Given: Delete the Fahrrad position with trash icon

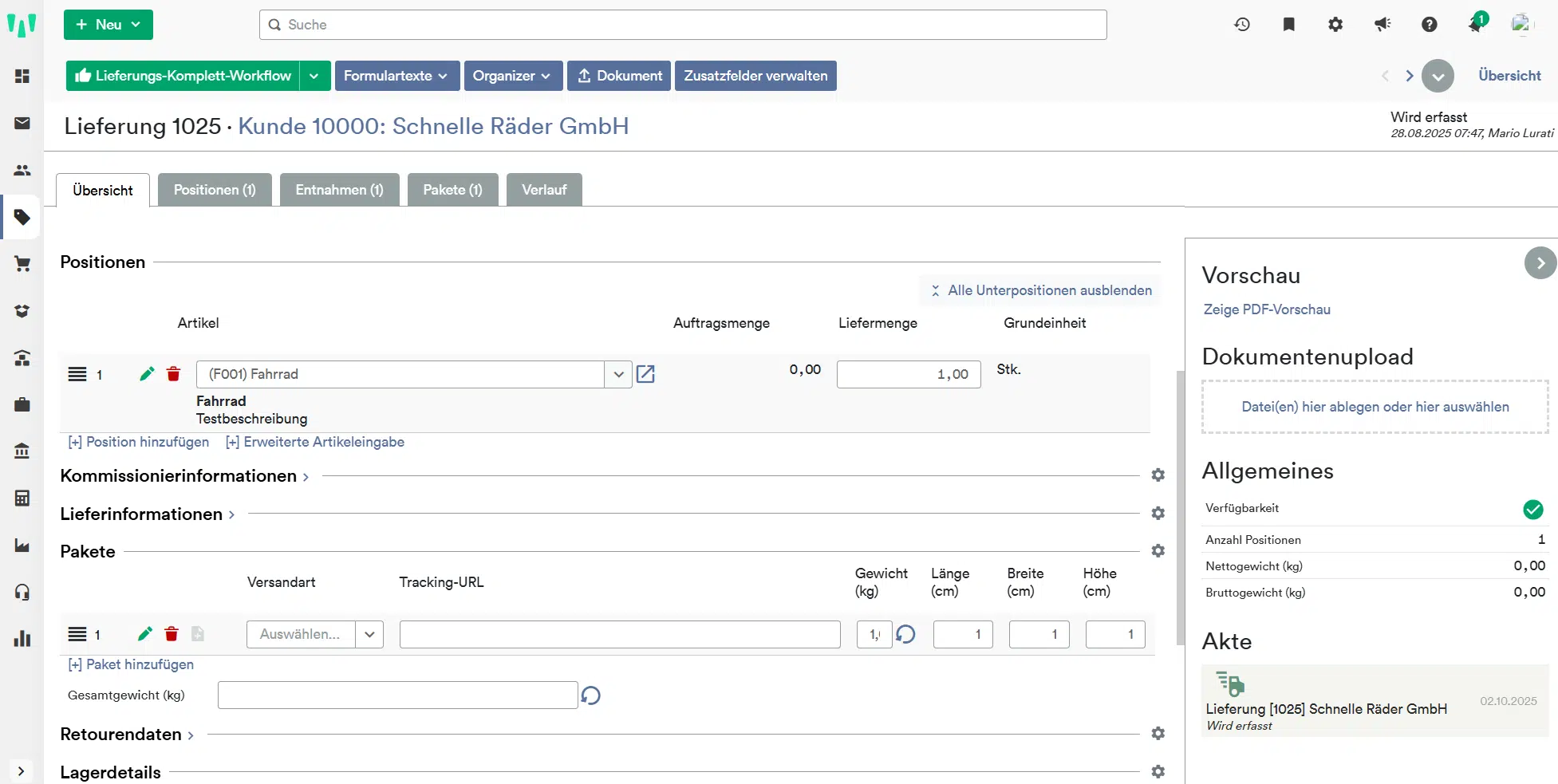Looking at the screenshot, I should (173, 374).
